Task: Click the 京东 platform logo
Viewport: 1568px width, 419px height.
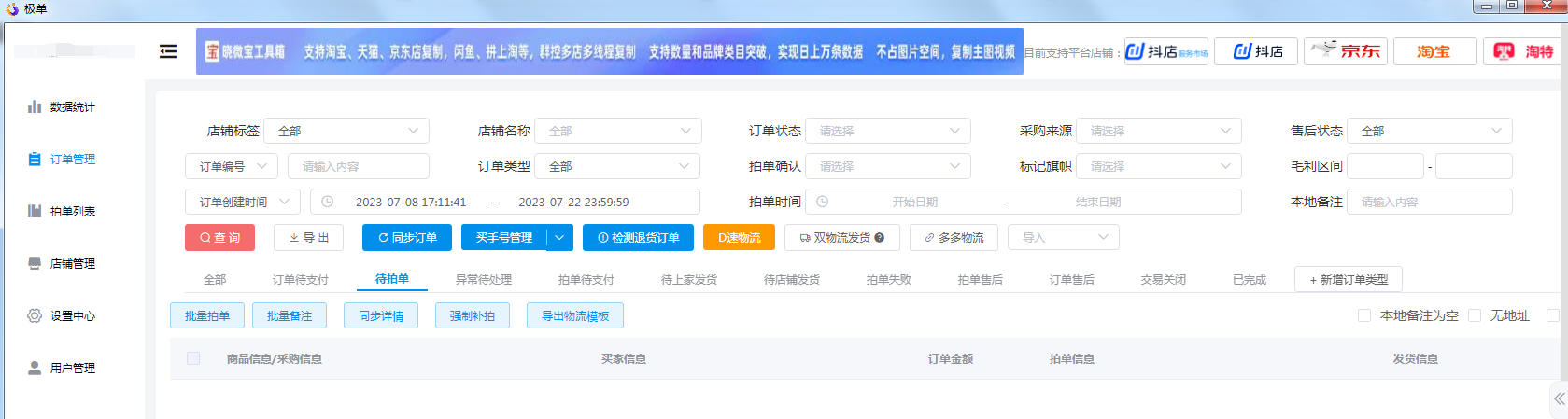Action: [x=1346, y=51]
